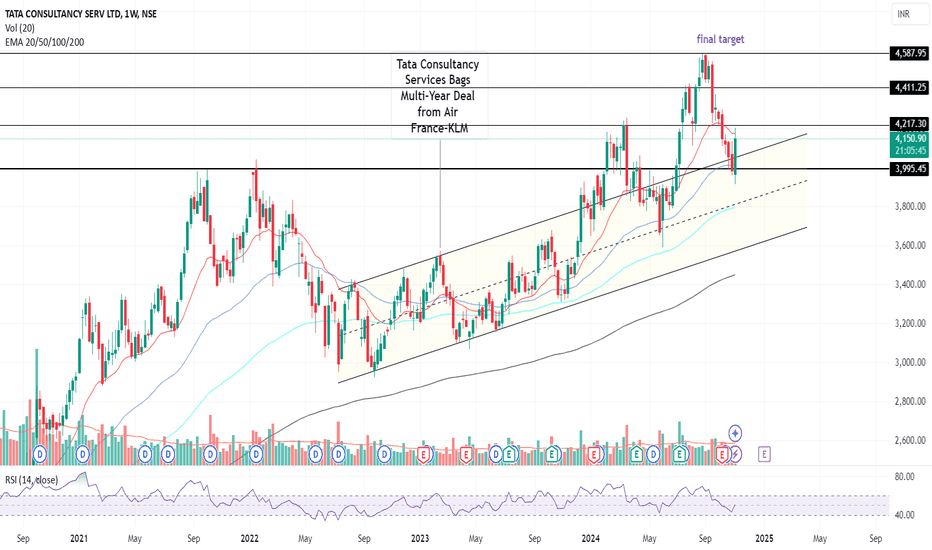This screenshot has width=932, height=550.
Task: Select the Air France-KLM deal callout note
Action: click(x=439, y=96)
